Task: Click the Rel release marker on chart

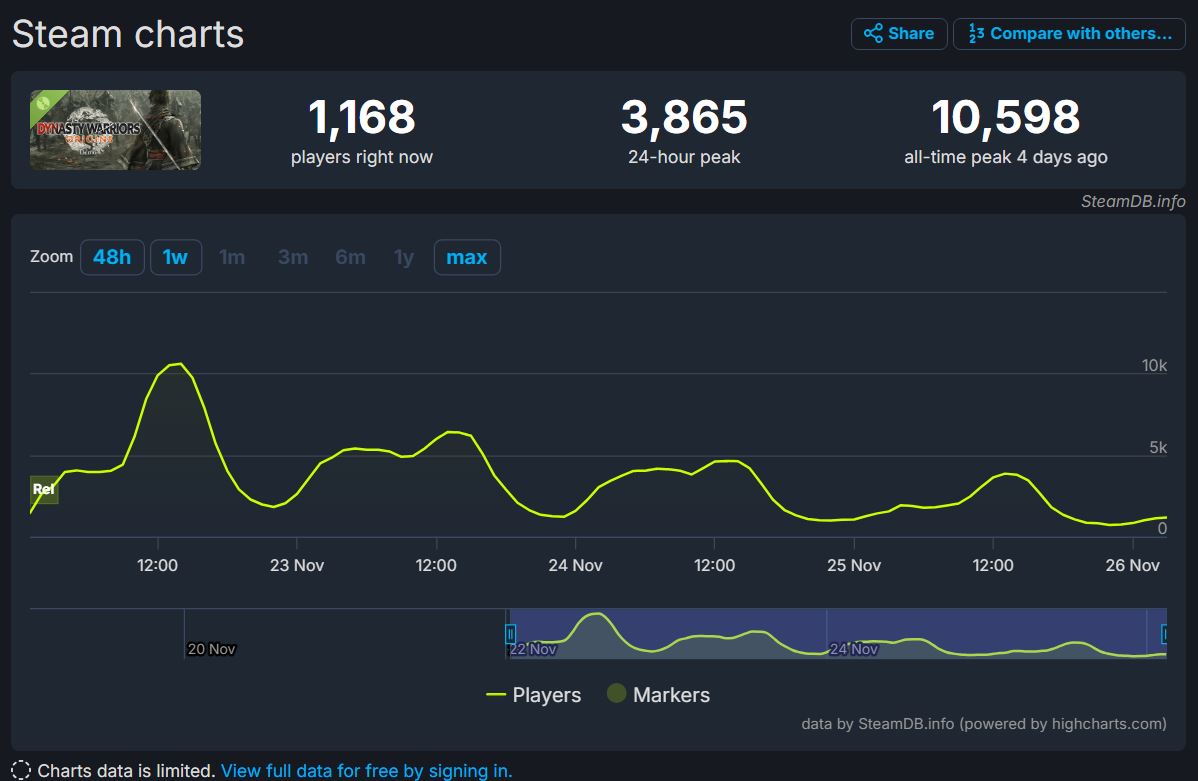Action: pos(44,490)
